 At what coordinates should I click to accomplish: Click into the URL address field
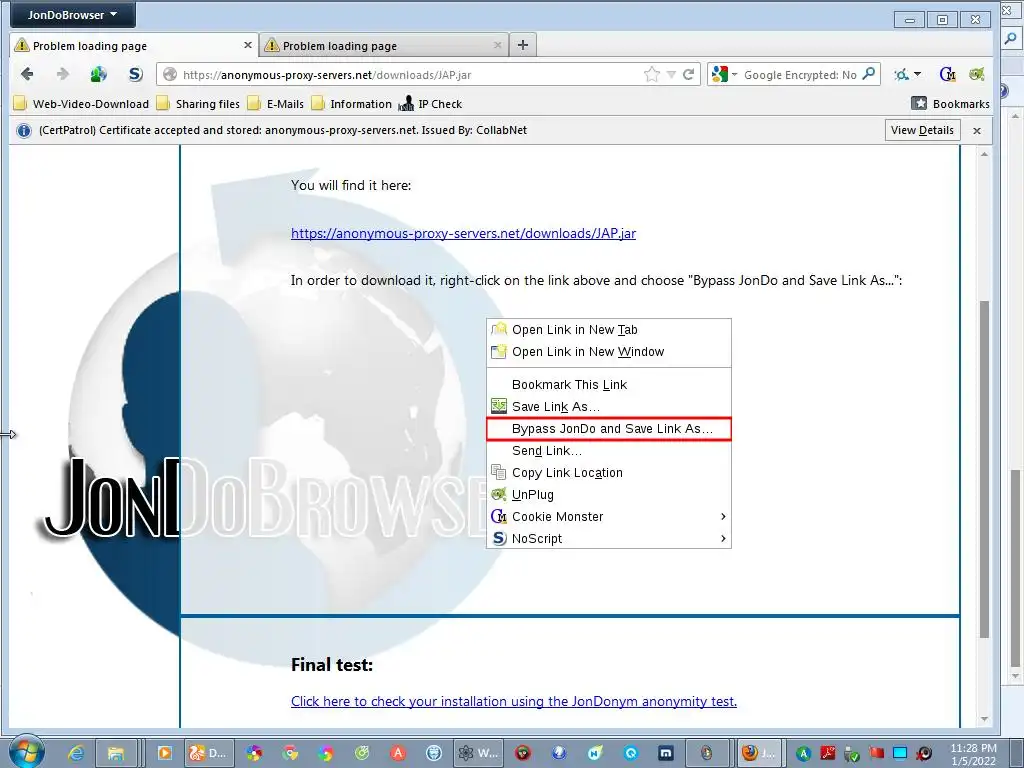(x=411, y=74)
